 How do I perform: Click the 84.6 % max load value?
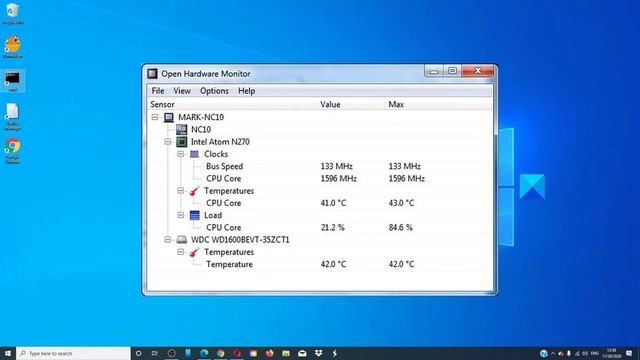(x=400, y=227)
